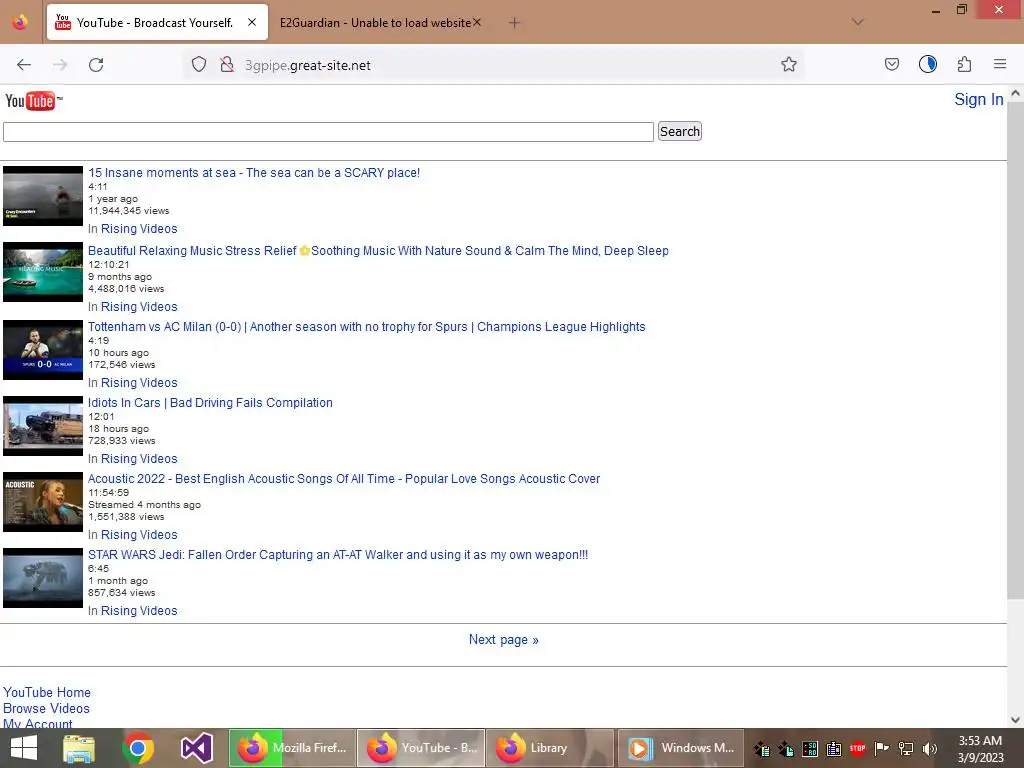The height and width of the screenshot is (768, 1024).
Task: Open Acoustic 2022 Best English Songs link
Action: tap(344, 479)
